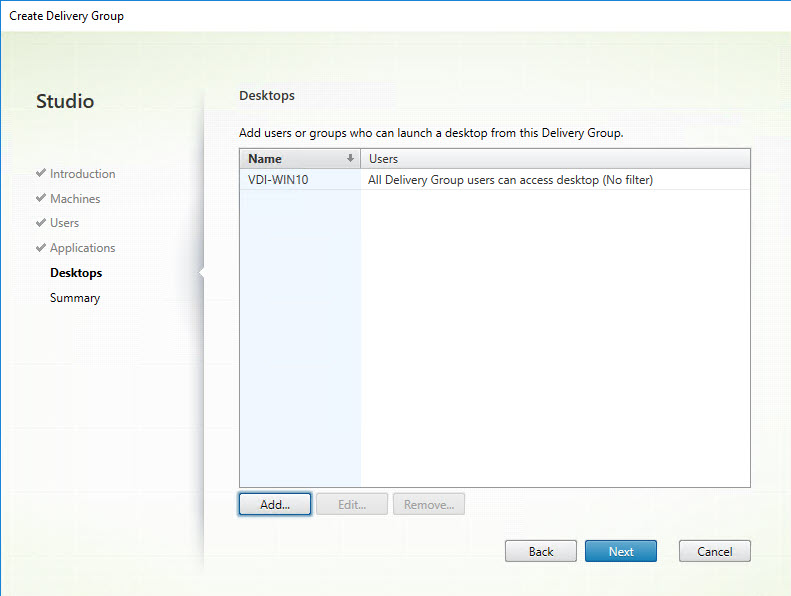This screenshot has height=596, width=791.
Task: Cancel the Create Delivery Group wizard
Action: 715,551
